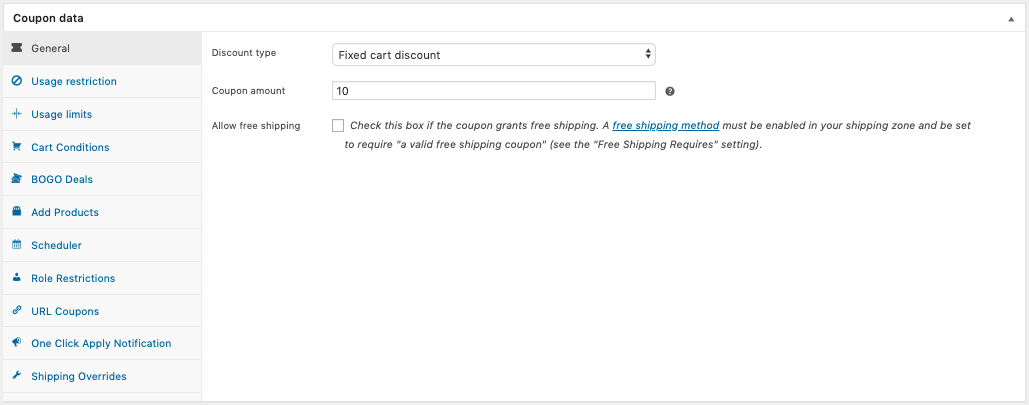Click the help icon beside Coupon amount
This screenshot has height=405, width=1029.
coord(670,91)
